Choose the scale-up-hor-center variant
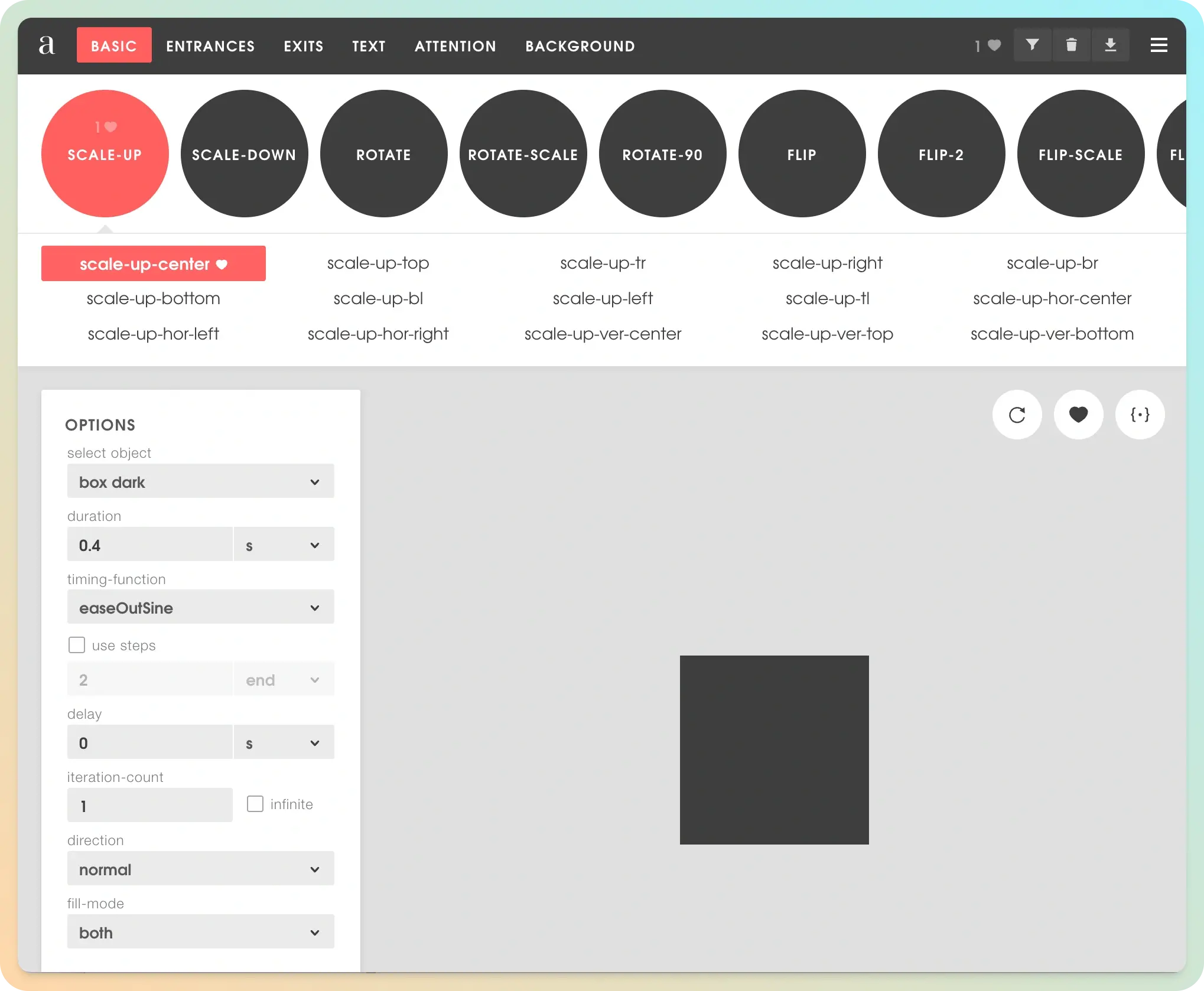 [1052, 299]
